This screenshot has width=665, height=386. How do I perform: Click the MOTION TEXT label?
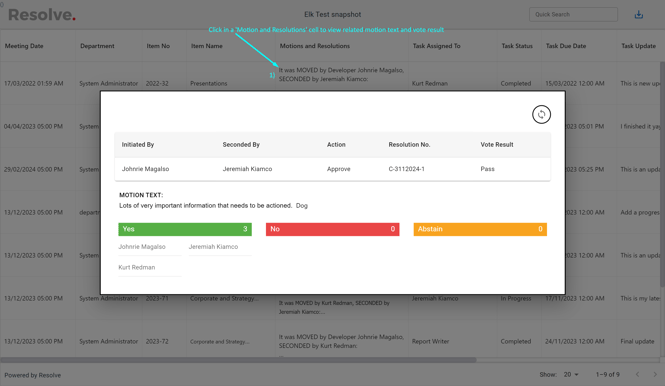(x=141, y=195)
